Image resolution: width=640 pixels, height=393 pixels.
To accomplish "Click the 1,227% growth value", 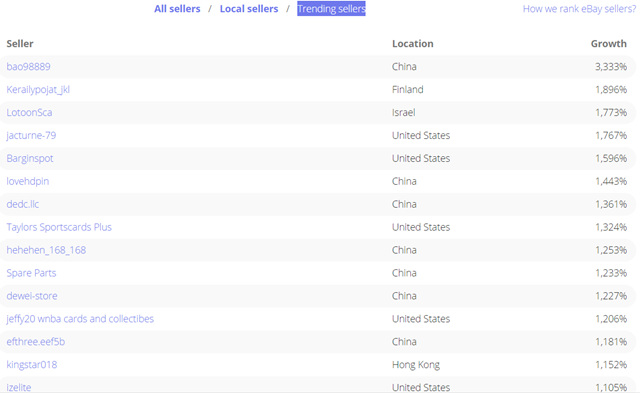I will [611, 296].
